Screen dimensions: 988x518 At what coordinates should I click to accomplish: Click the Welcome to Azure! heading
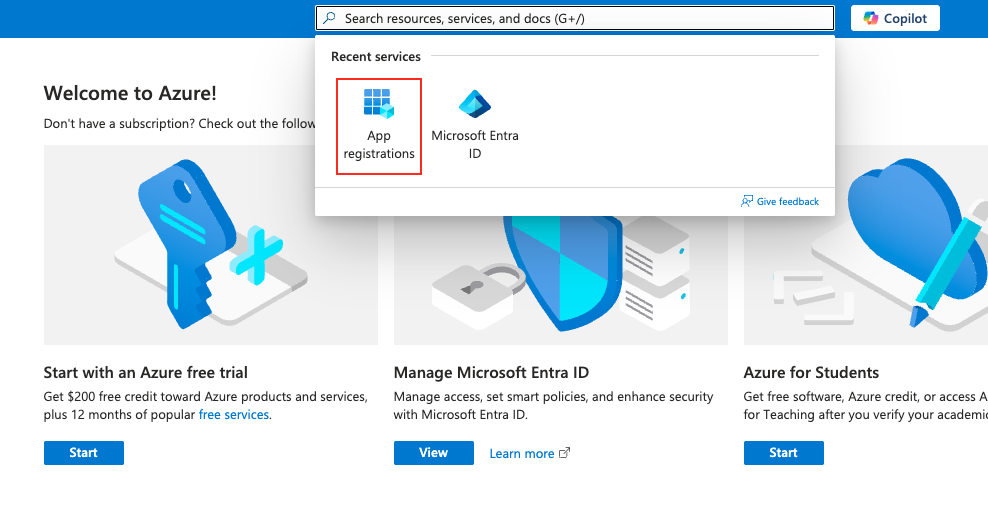click(x=130, y=94)
